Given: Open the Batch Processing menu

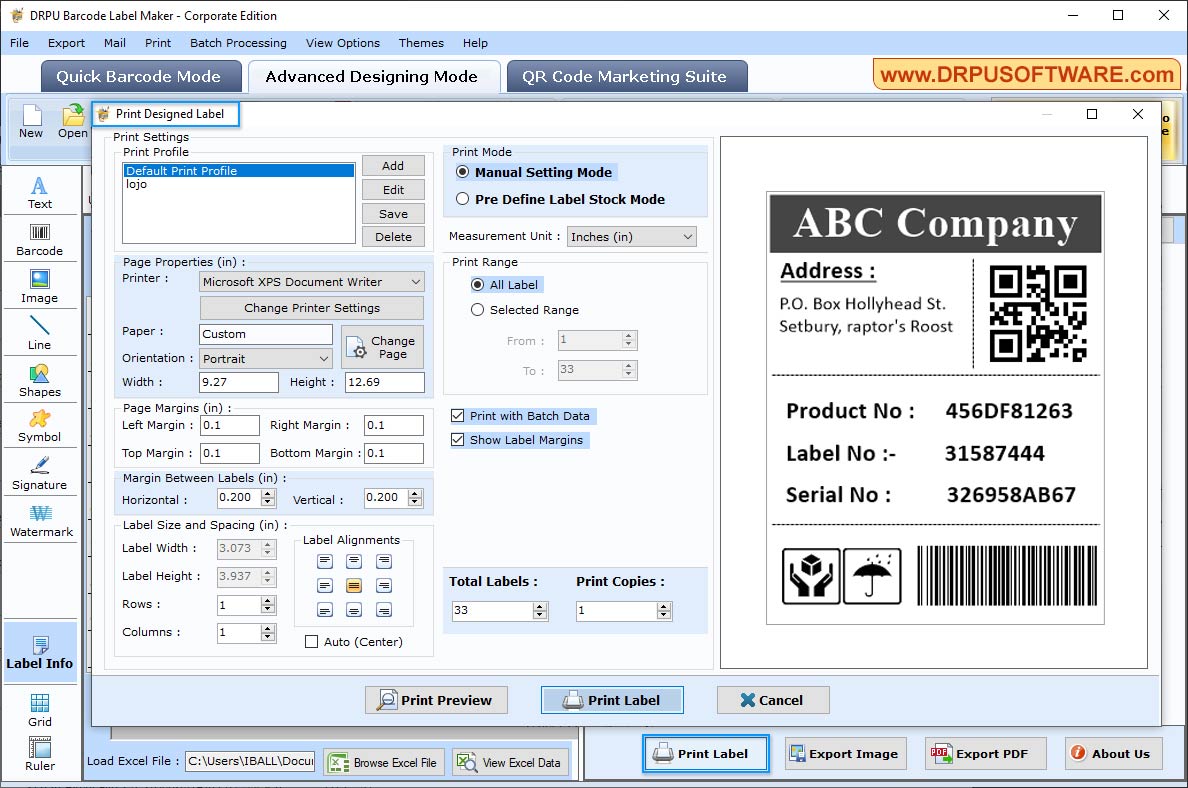Looking at the screenshot, I should pos(238,43).
